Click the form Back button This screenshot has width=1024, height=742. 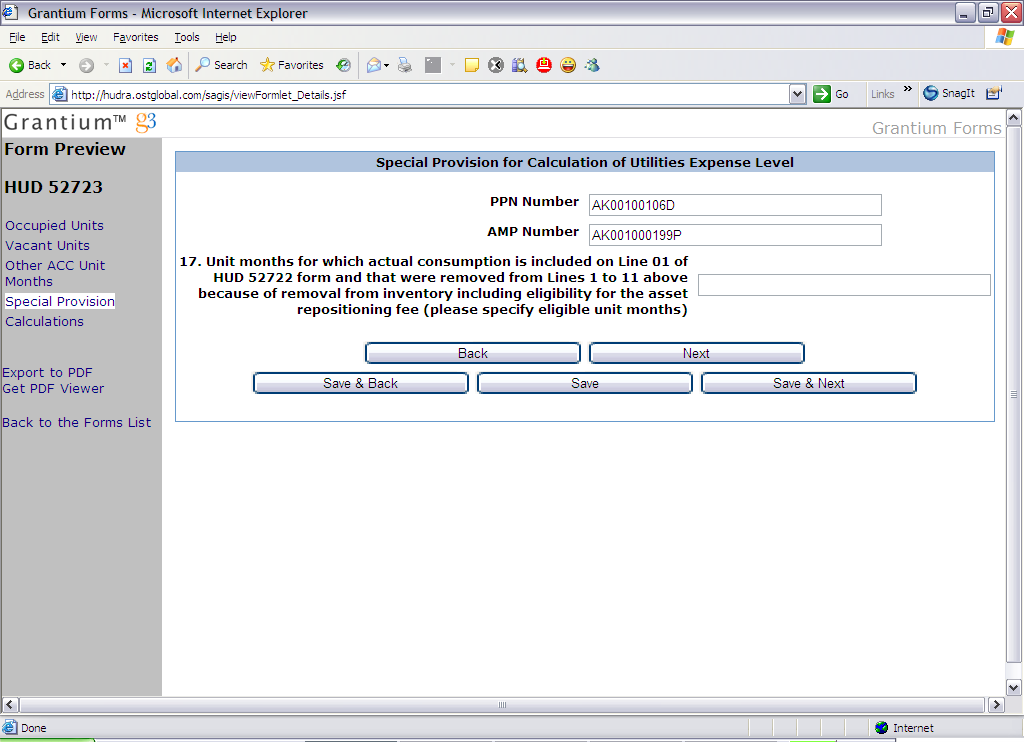473,353
